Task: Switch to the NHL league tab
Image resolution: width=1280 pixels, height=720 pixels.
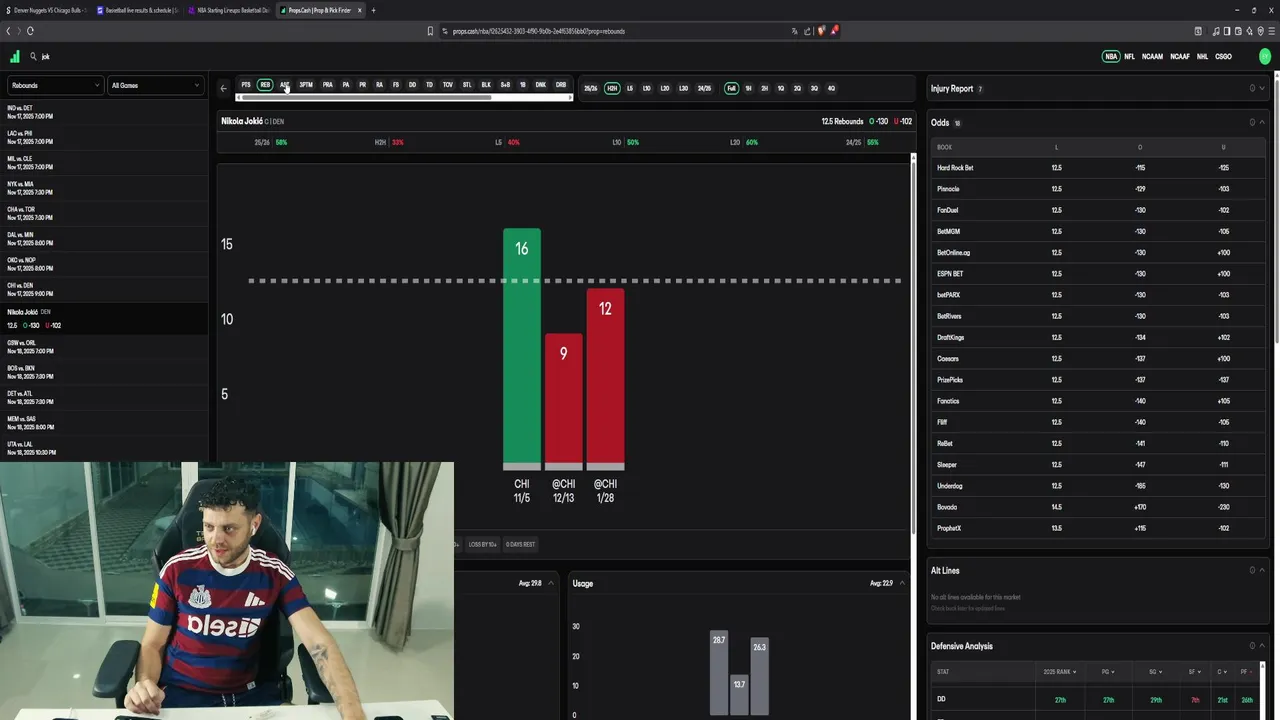Action: coord(1203,57)
